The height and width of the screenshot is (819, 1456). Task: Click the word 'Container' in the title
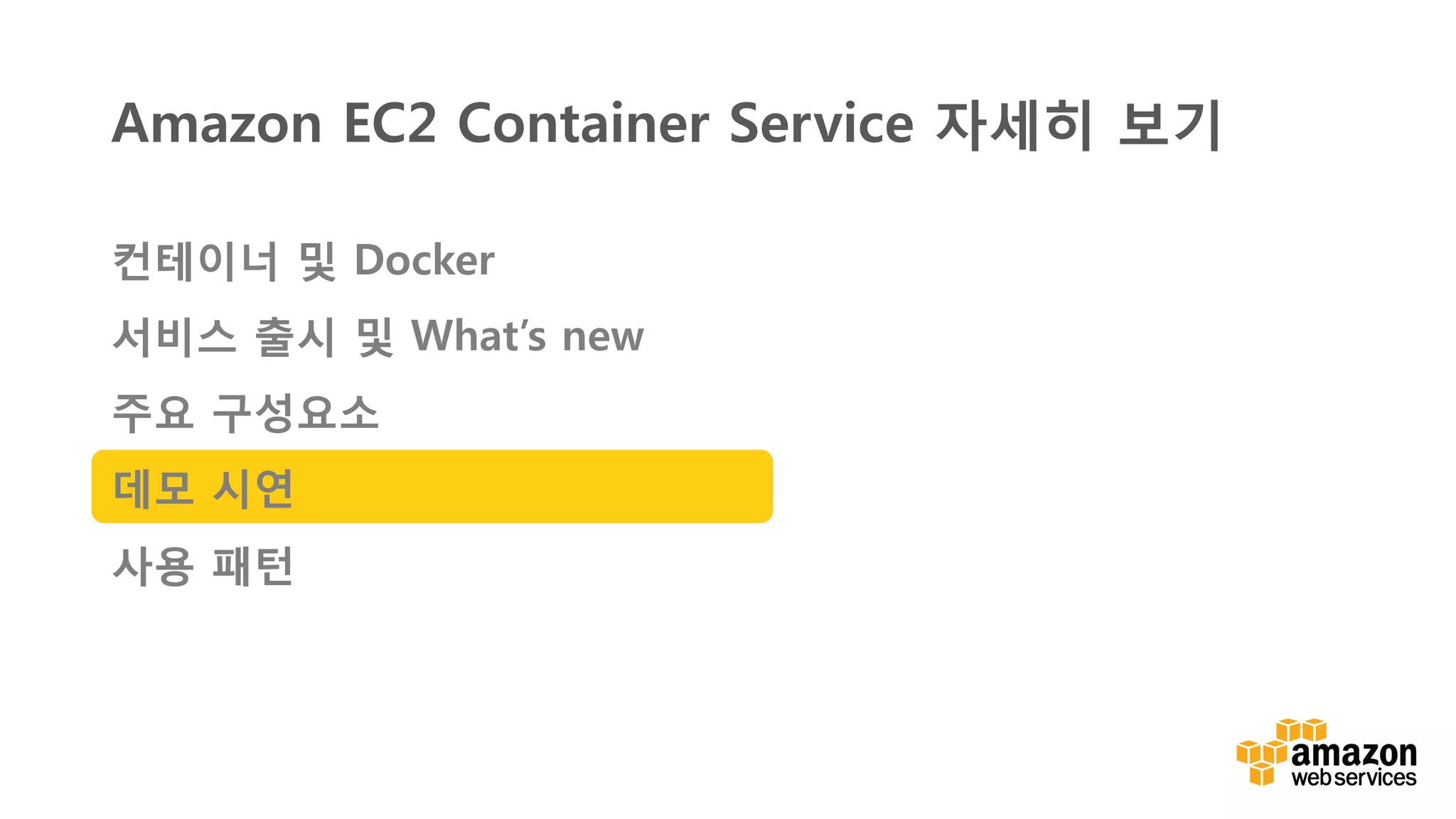click(x=583, y=123)
